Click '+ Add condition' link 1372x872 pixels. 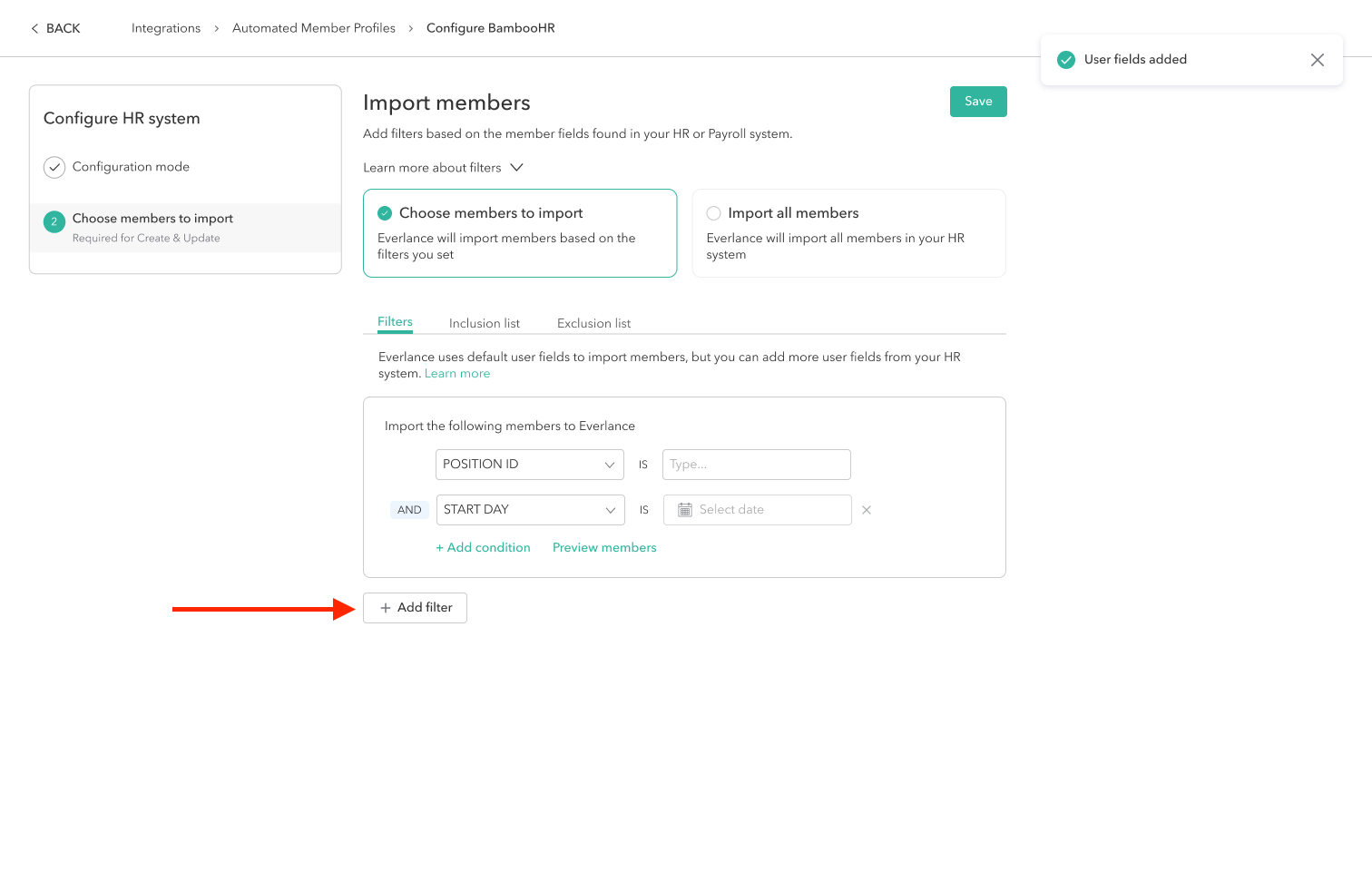[x=483, y=548]
